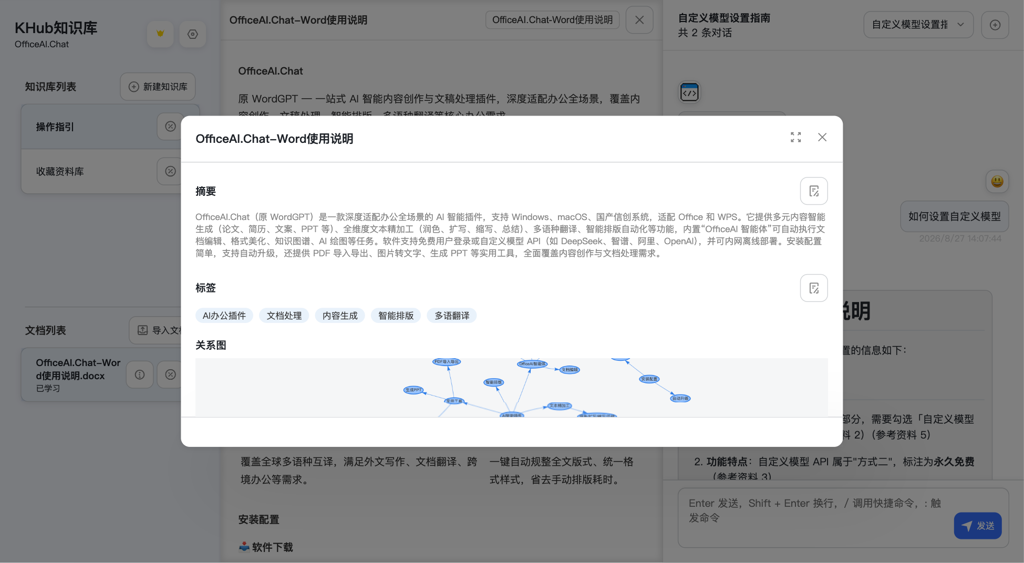The image size is (1024, 563).
Task: Click the 软件下载 heading in the background document
Action: click(272, 547)
